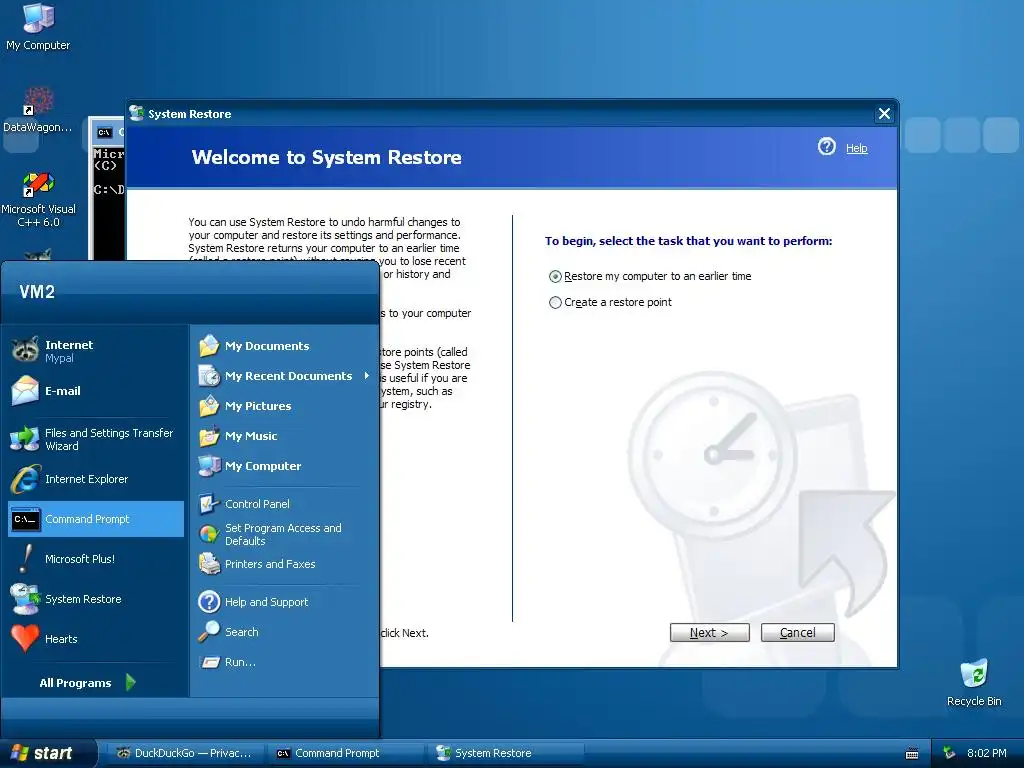The height and width of the screenshot is (768, 1024).
Task: Click the Command Prompt window title bar icon
Action: tap(104, 133)
